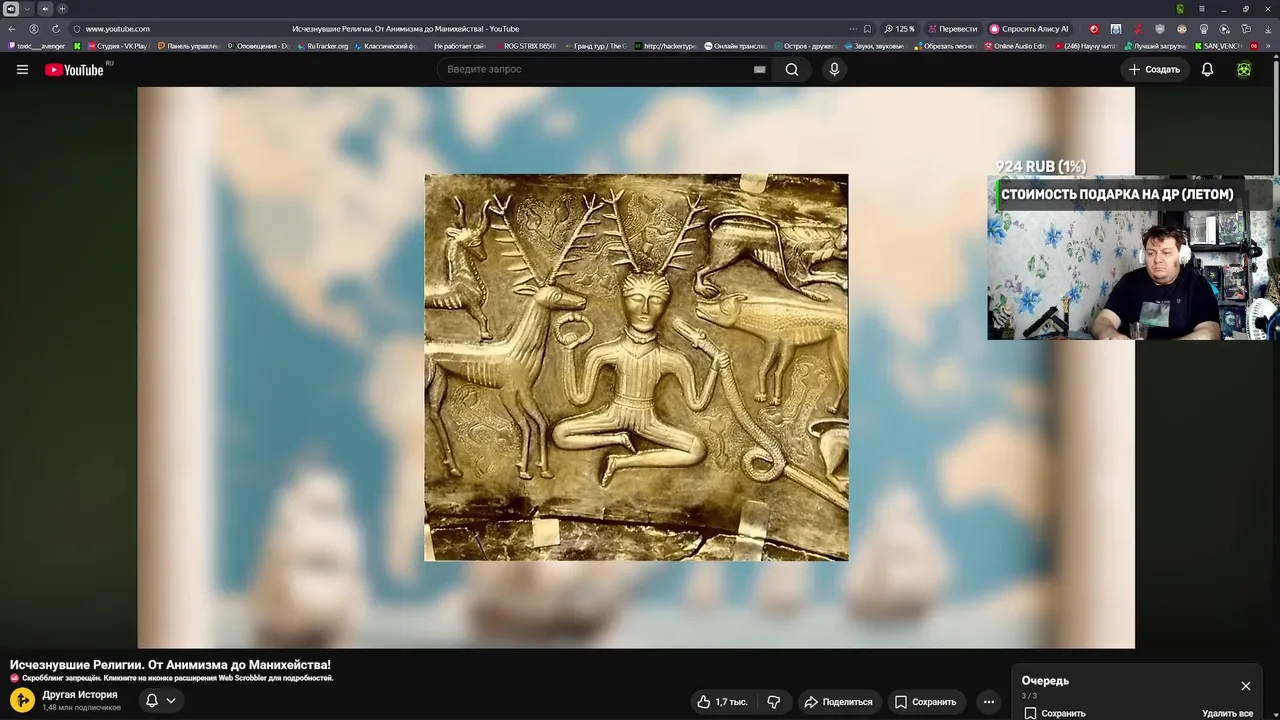Screen dimensions: 1280x720
Task: Click the video player image area
Action: click(x=636, y=367)
